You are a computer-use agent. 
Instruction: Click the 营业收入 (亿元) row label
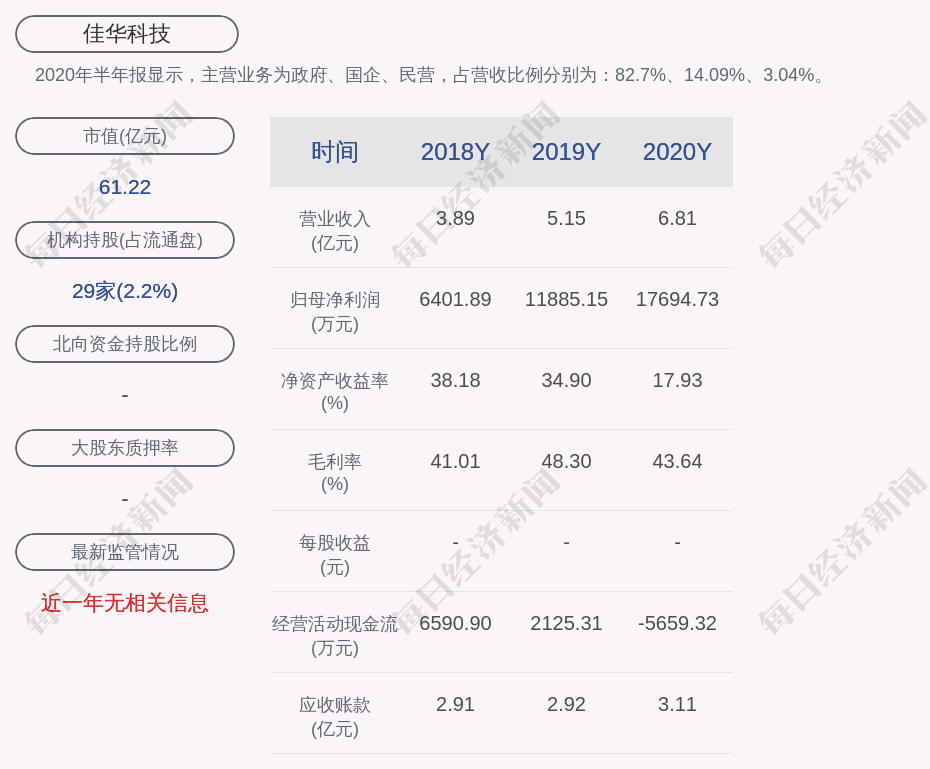click(335, 231)
